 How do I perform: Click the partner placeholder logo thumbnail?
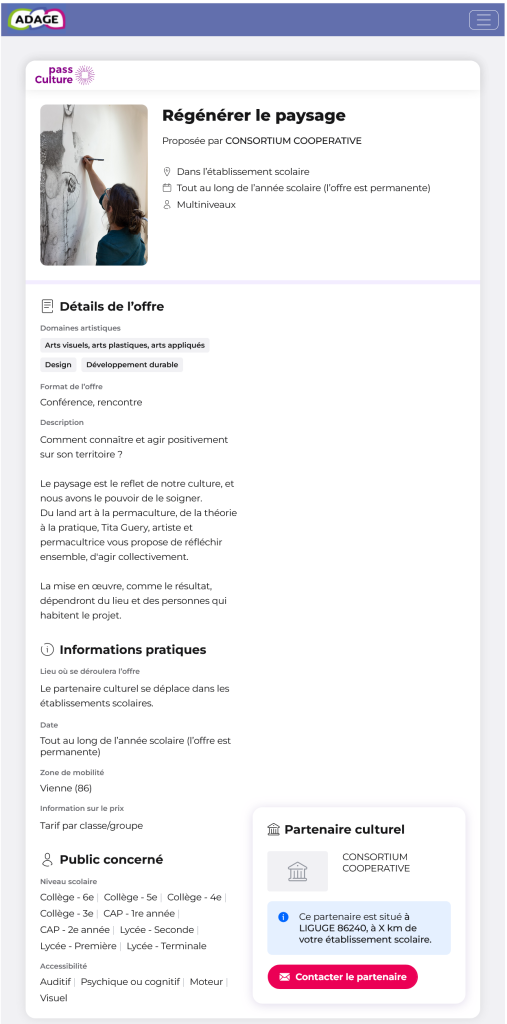tap(297, 871)
